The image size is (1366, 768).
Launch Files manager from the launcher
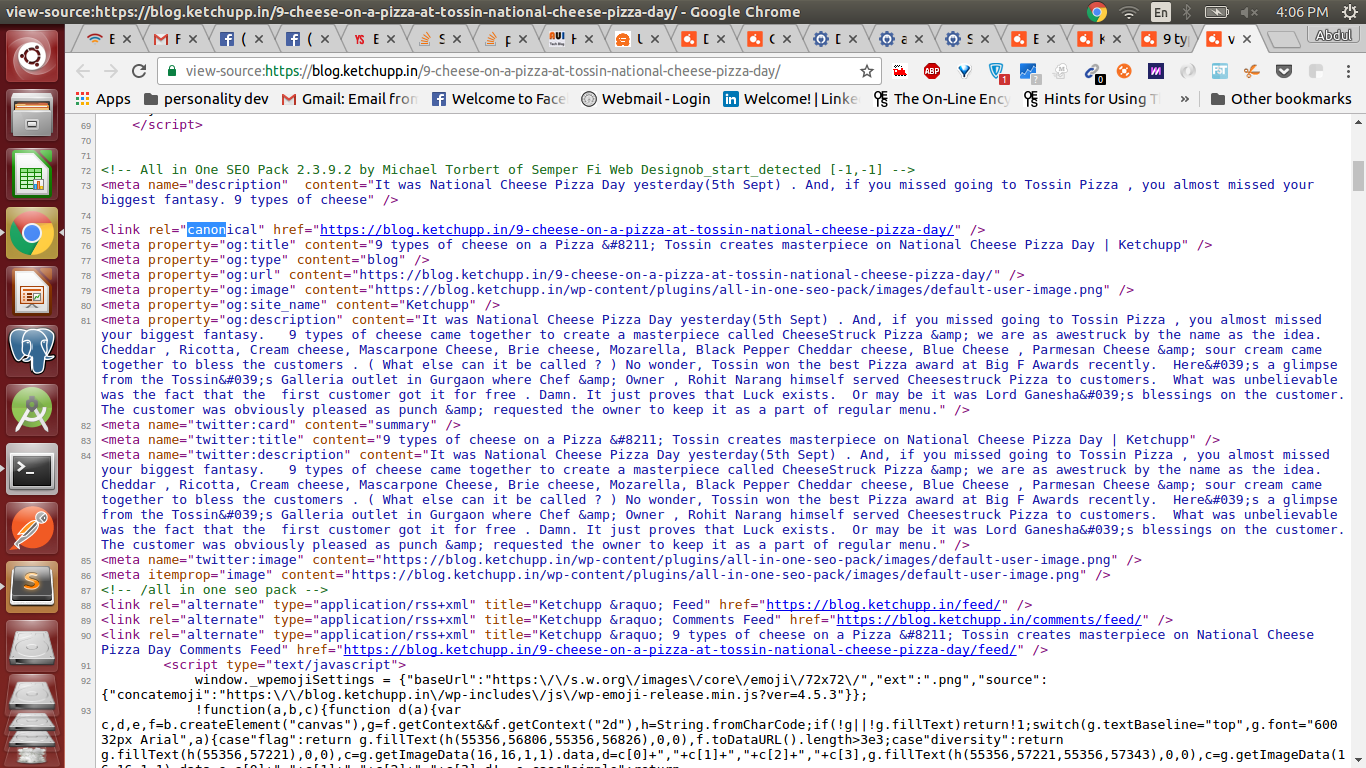(x=32, y=114)
